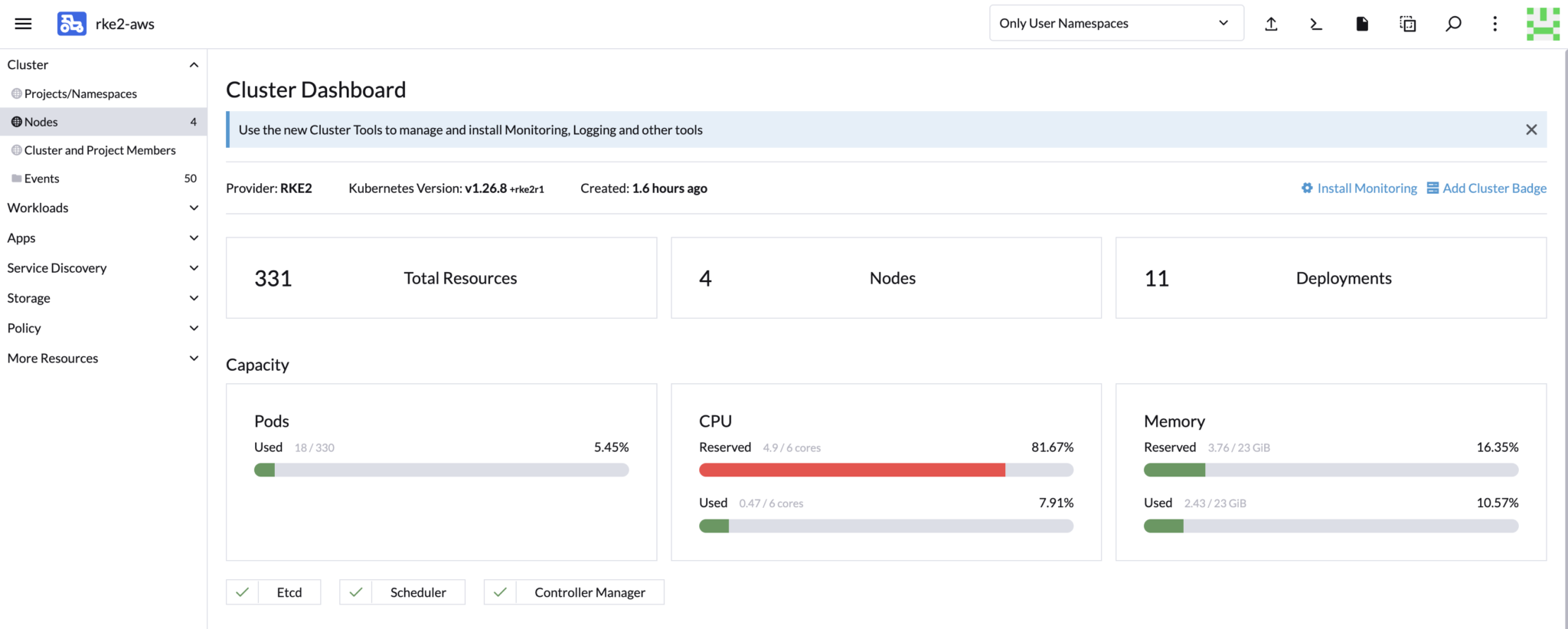Click the red CPU Reserved progress bar
1568x629 pixels.
click(852, 470)
